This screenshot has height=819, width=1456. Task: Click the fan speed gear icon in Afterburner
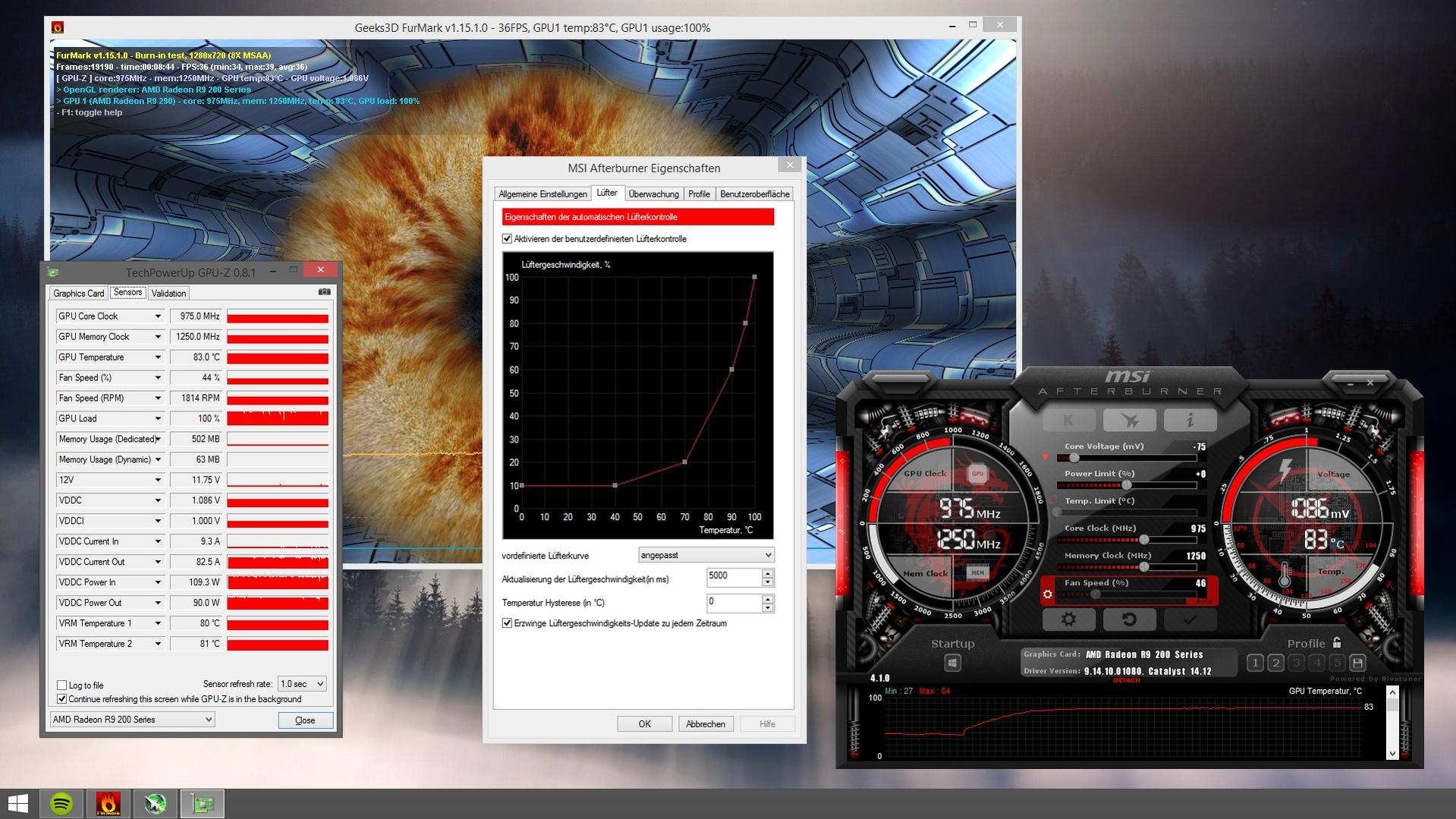1048,594
